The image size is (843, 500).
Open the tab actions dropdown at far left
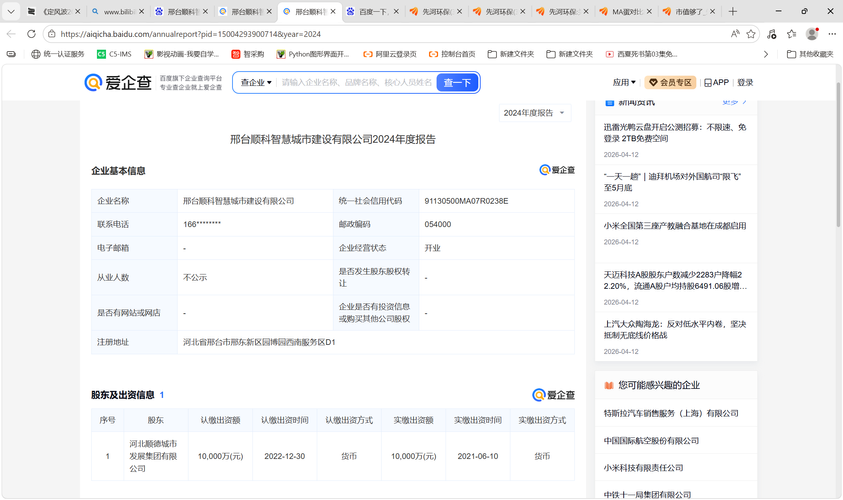[11, 11]
